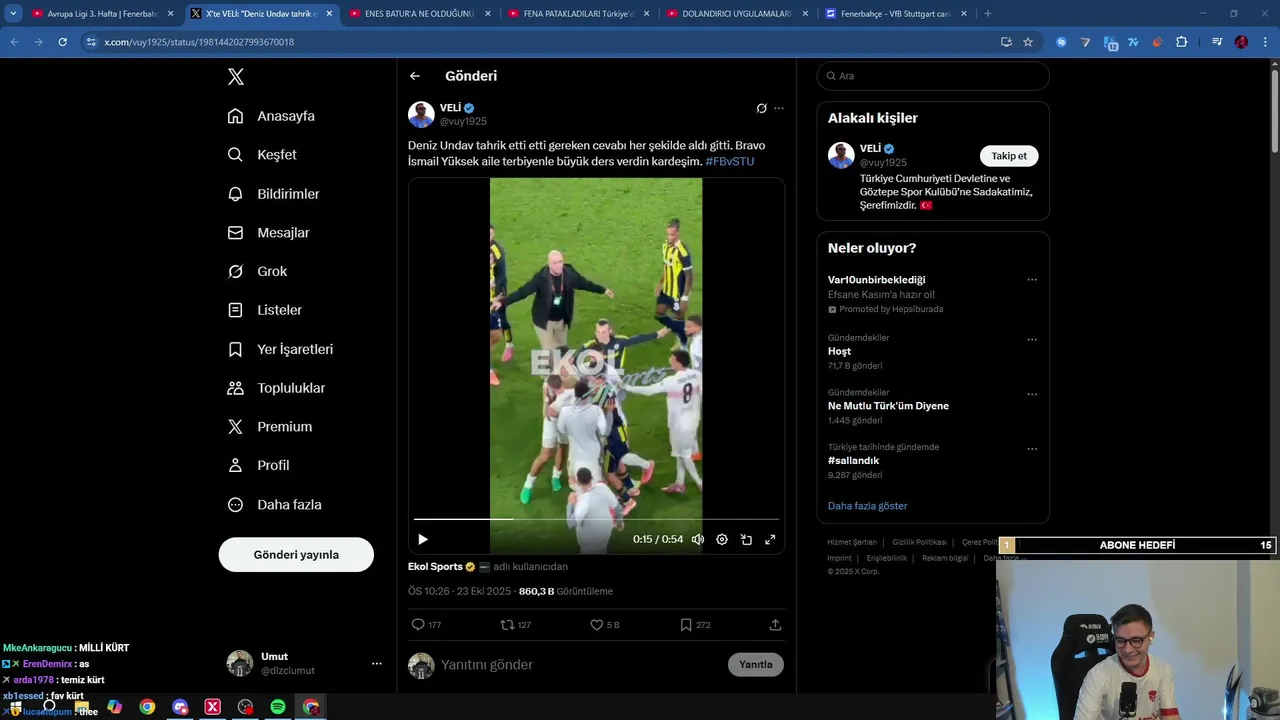The height and width of the screenshot is (720, 1280).
Task: Open the tab search dropdown arrow
Action: click(x=13, y=14)
